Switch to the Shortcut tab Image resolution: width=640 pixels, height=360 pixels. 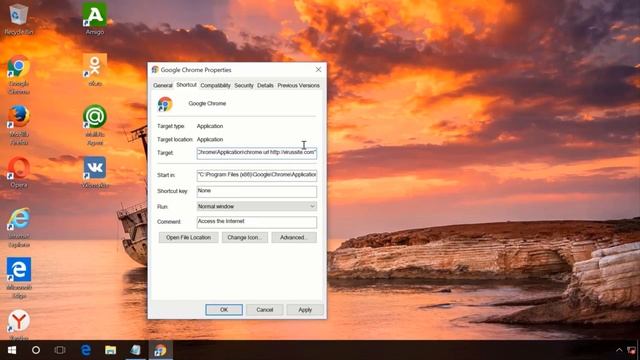(x=186, y=85)
